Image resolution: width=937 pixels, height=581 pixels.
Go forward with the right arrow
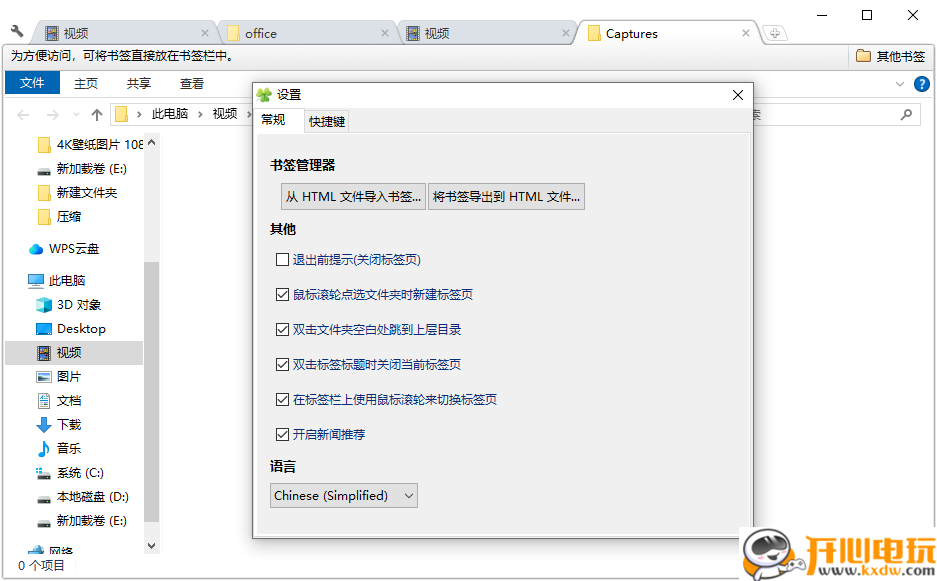click(53, 114)
